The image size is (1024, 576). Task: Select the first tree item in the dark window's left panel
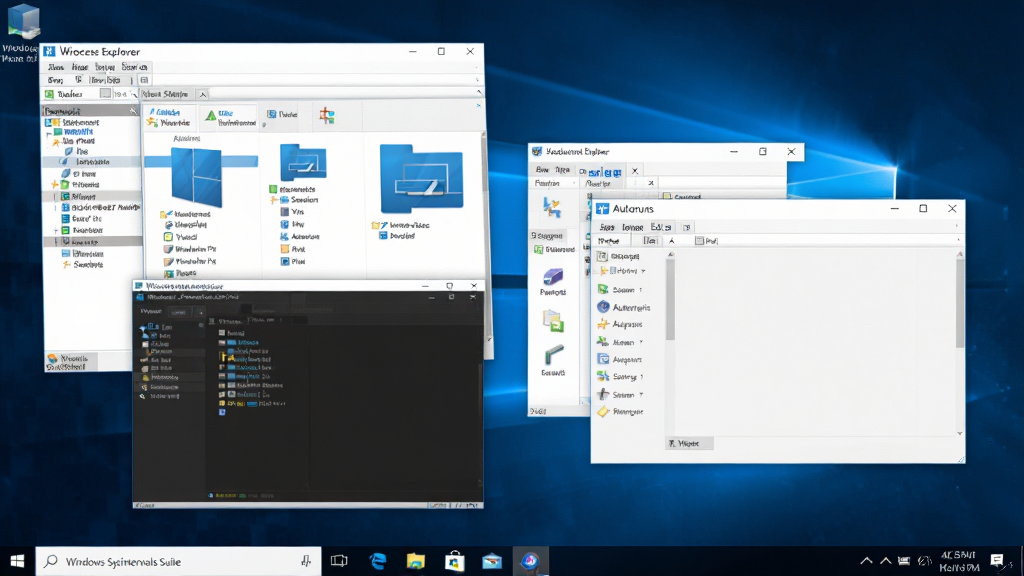pos(159,327)
